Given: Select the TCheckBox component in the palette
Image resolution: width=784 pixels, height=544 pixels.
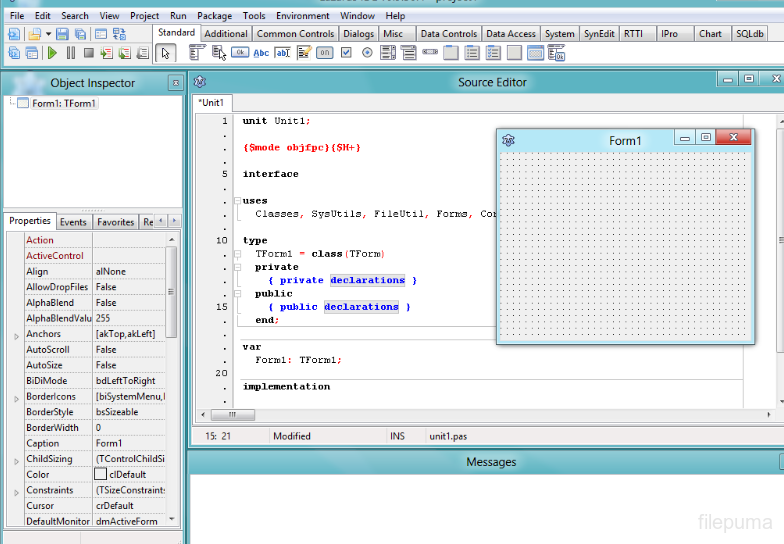Looking at the screenshot, I should 346,52.
